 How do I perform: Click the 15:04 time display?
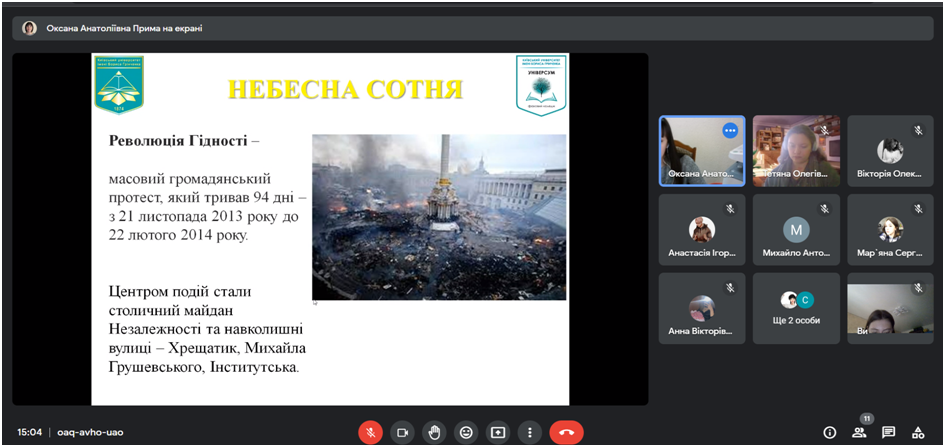pos(30,433)
